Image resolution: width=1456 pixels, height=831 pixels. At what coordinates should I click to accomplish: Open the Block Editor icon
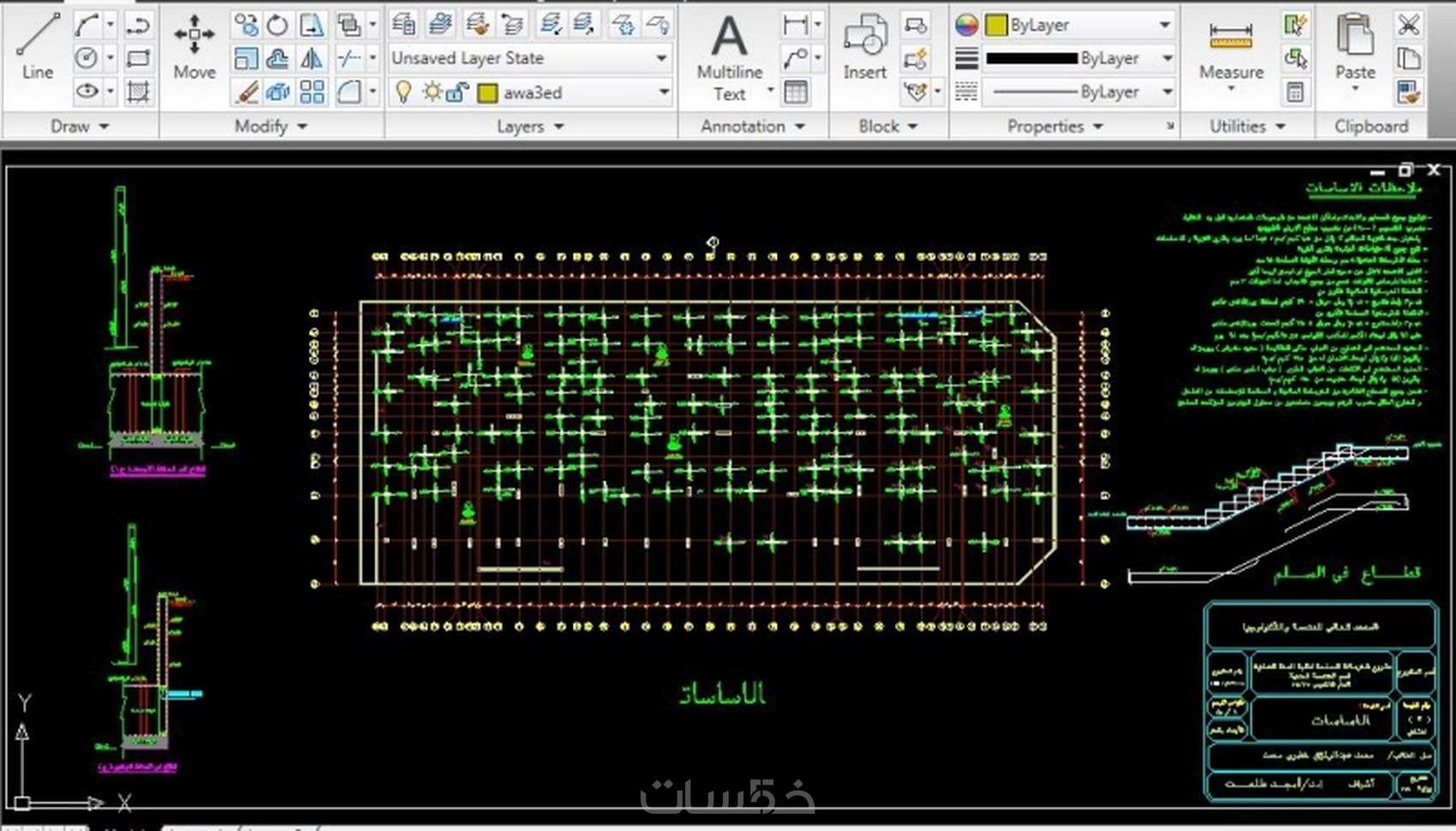click(x=916, y=58)
